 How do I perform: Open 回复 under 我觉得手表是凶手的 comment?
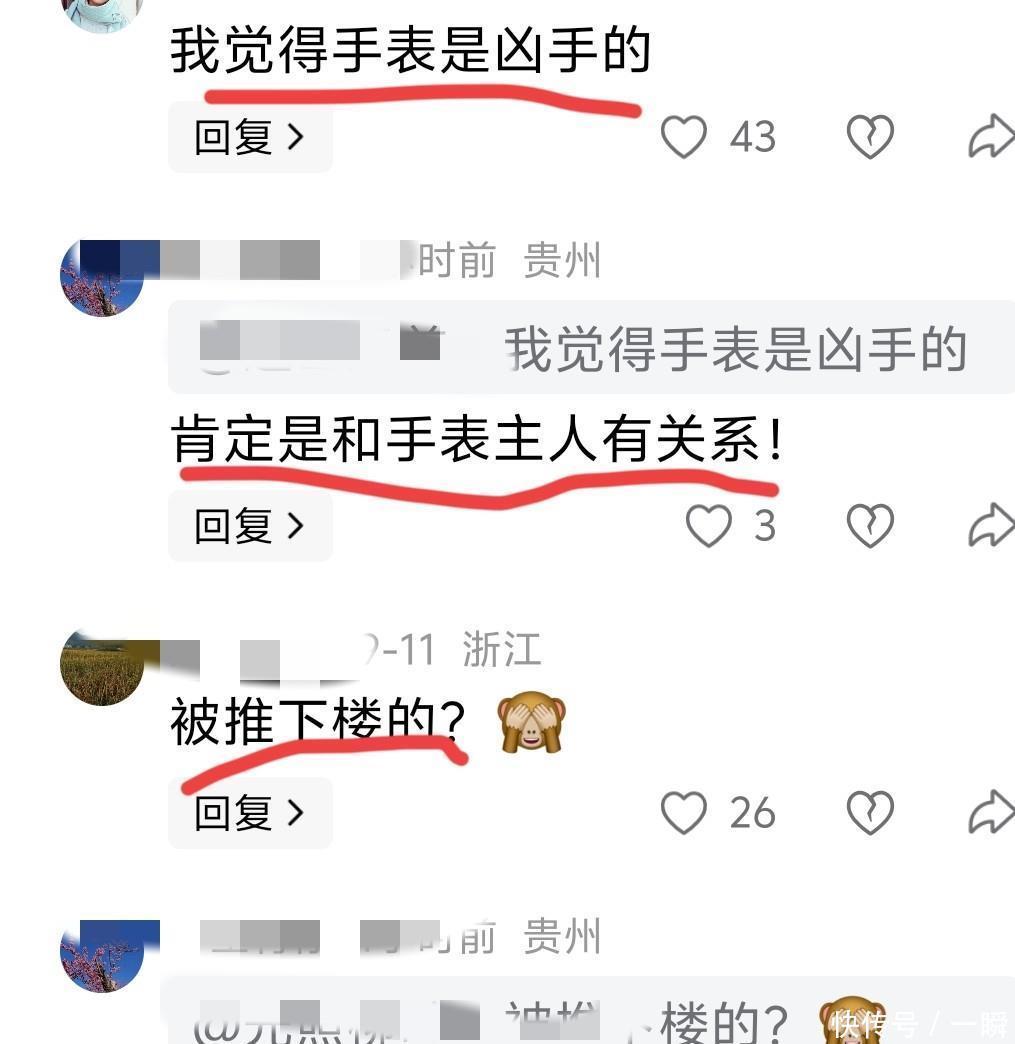(x=250, y=137)
